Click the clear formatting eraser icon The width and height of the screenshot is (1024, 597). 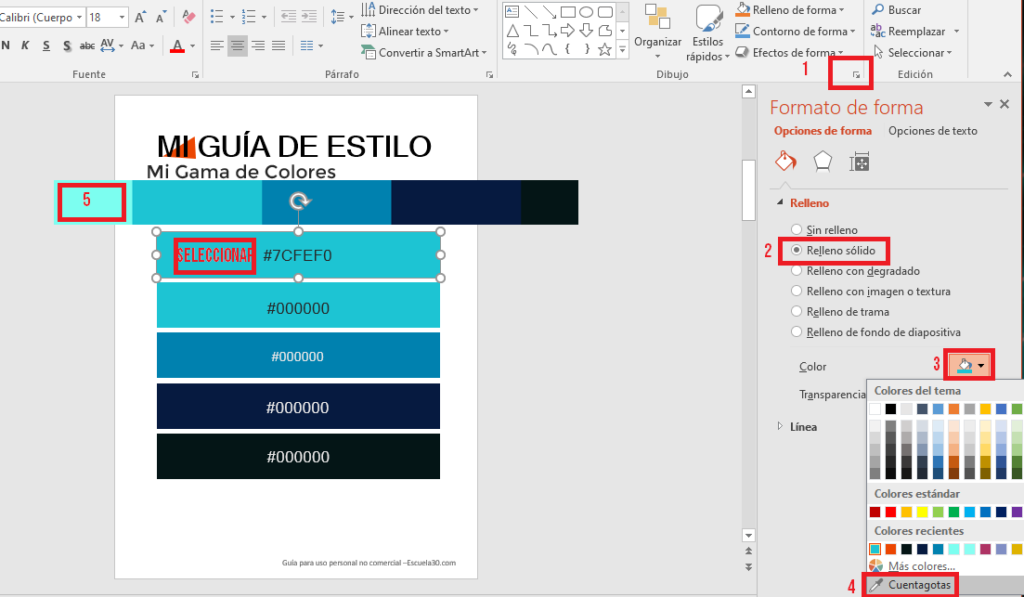point(190,18)
